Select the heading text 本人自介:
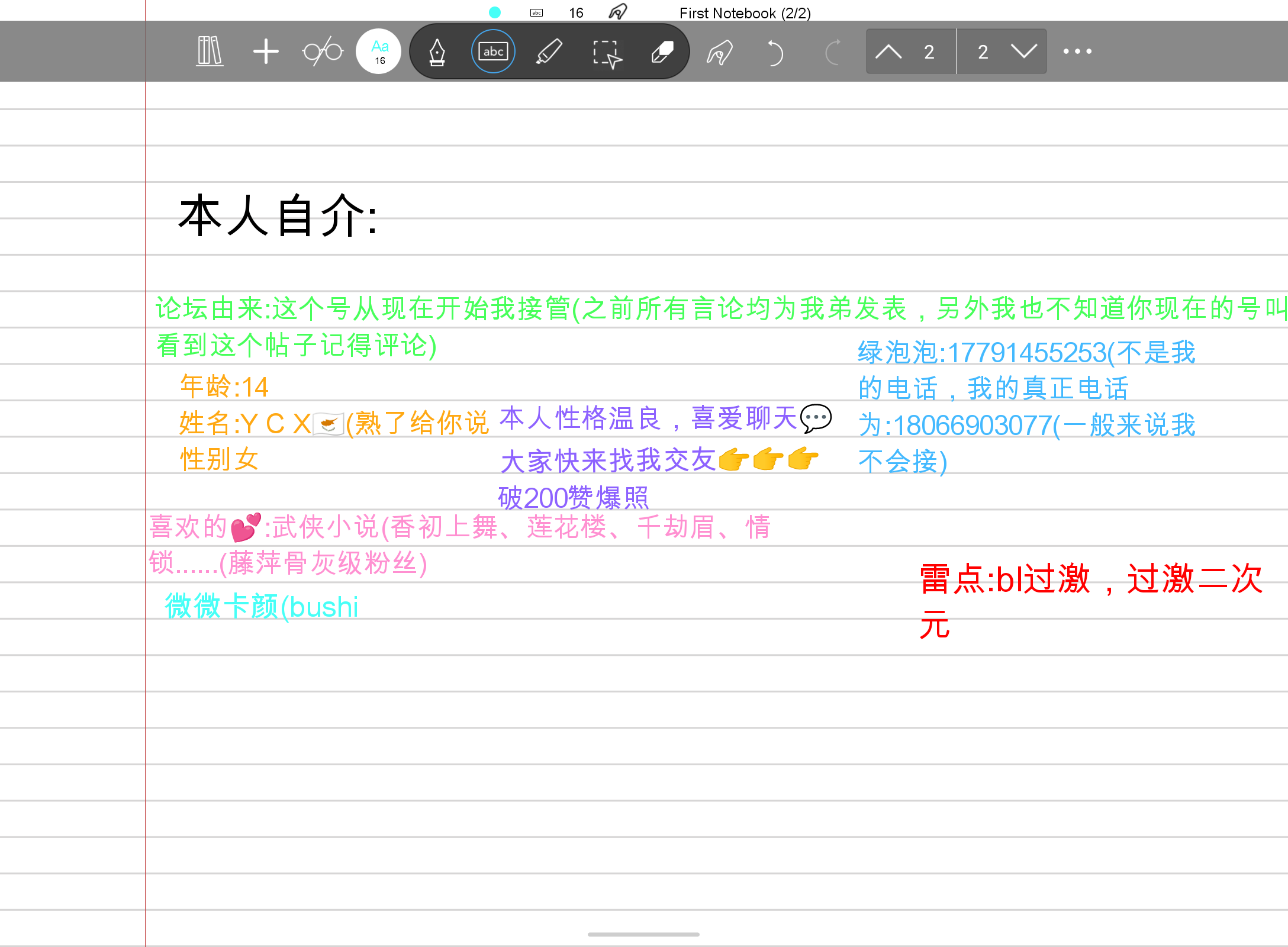This screenshot has width=1288, height=947. tap(278, 215)
